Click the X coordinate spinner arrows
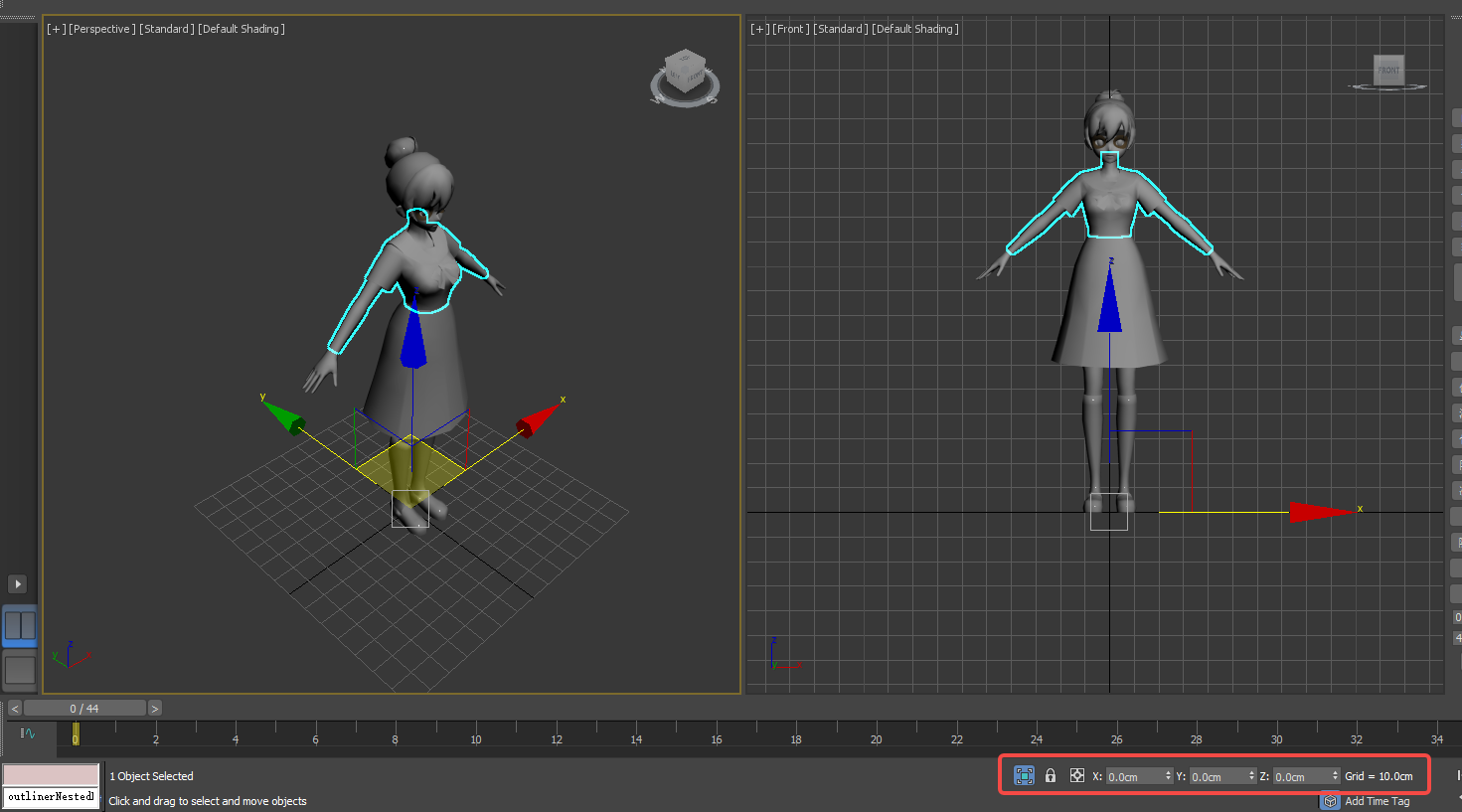This screenshot has width=1462, height=812. pyautogui.click(x=1169, y=776)
